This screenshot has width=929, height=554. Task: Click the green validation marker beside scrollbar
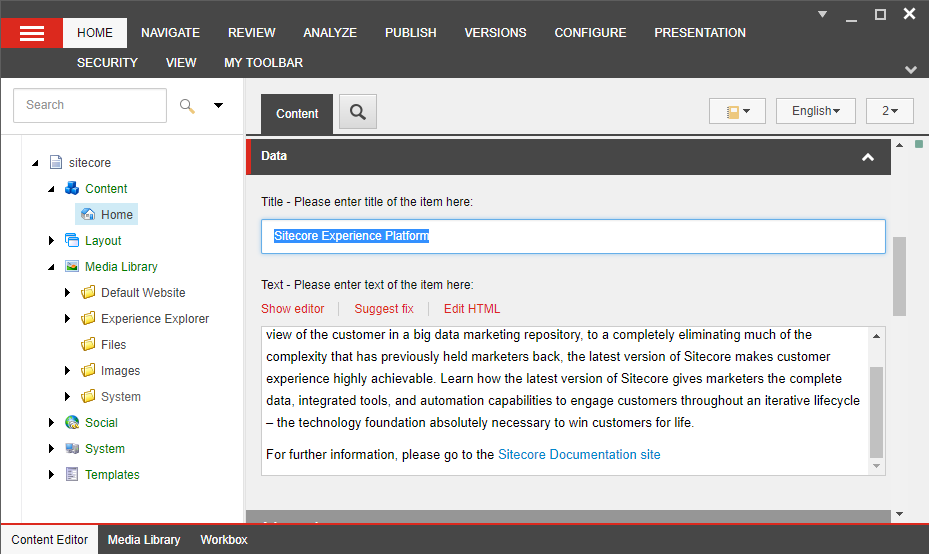point(918,144)
